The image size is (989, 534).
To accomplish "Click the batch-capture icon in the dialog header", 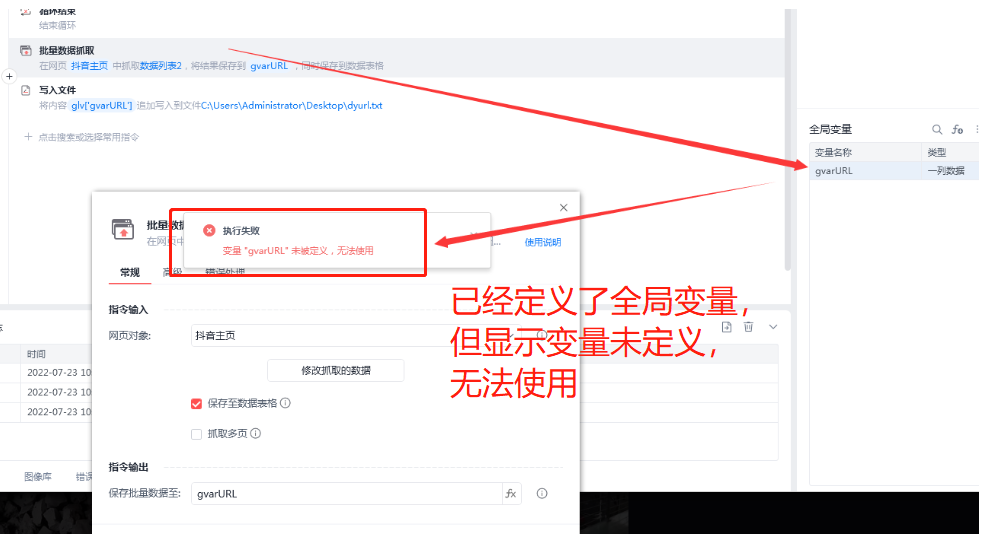I will tap(123, 229).
